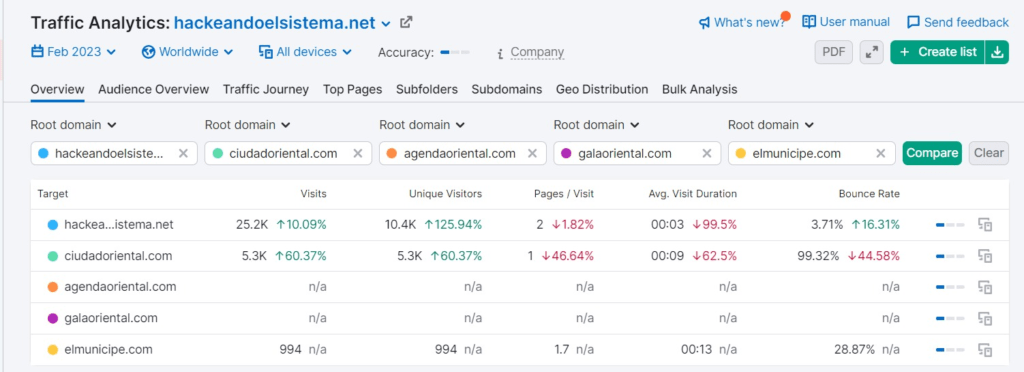The width and height of the screenshot is (1024, 372).
Task: Click the Bounce Rate column header
Action: pos(869,194)
